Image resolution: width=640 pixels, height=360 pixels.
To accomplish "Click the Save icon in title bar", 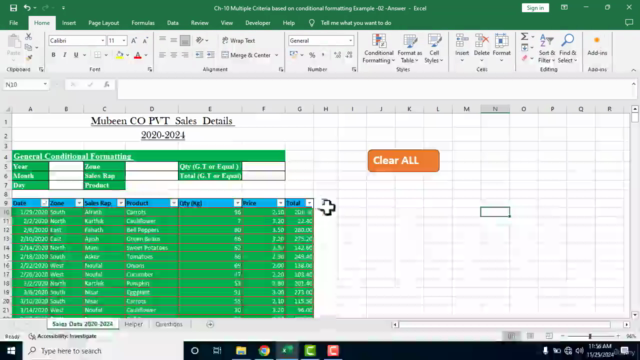I will pyautogui.click(x=13, y=8).
